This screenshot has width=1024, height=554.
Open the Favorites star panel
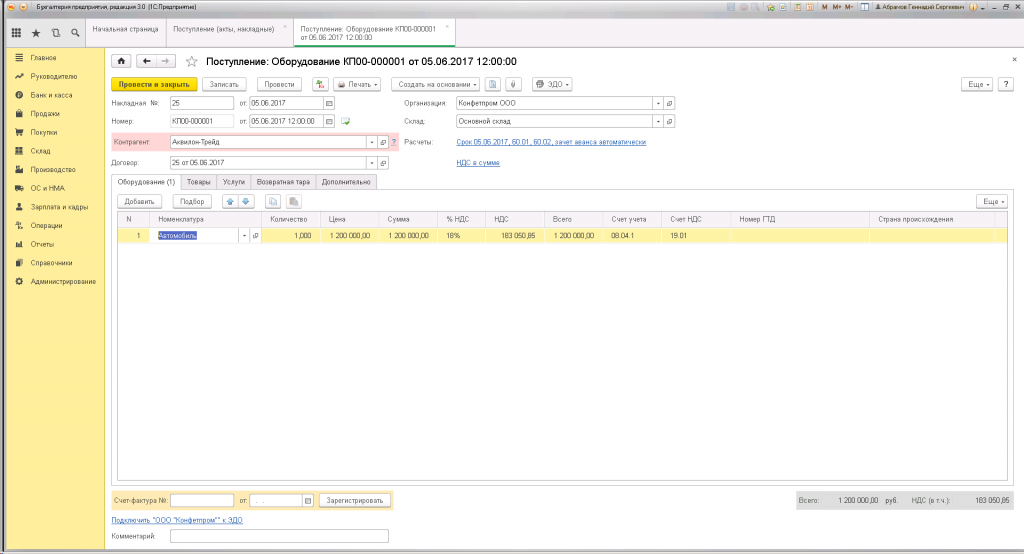[x=36, y=33]
